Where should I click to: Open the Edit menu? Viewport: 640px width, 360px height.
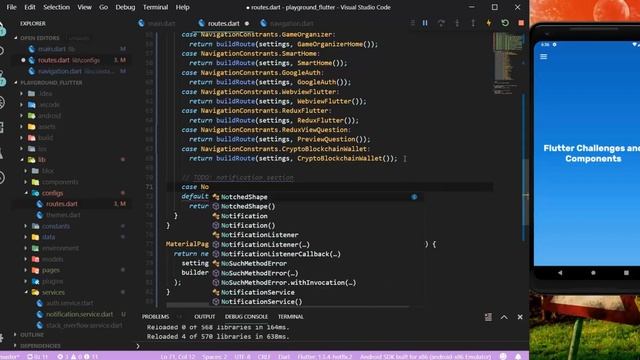click(x=30, y=7)
